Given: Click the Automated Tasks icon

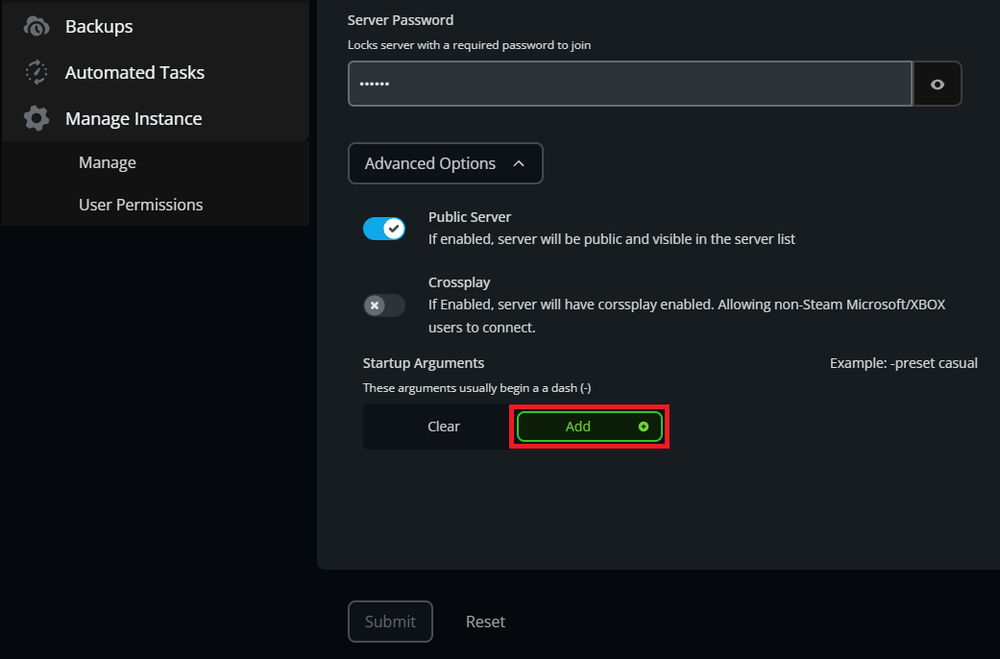Looking at the screenshot, I should (x=35, y=72).
